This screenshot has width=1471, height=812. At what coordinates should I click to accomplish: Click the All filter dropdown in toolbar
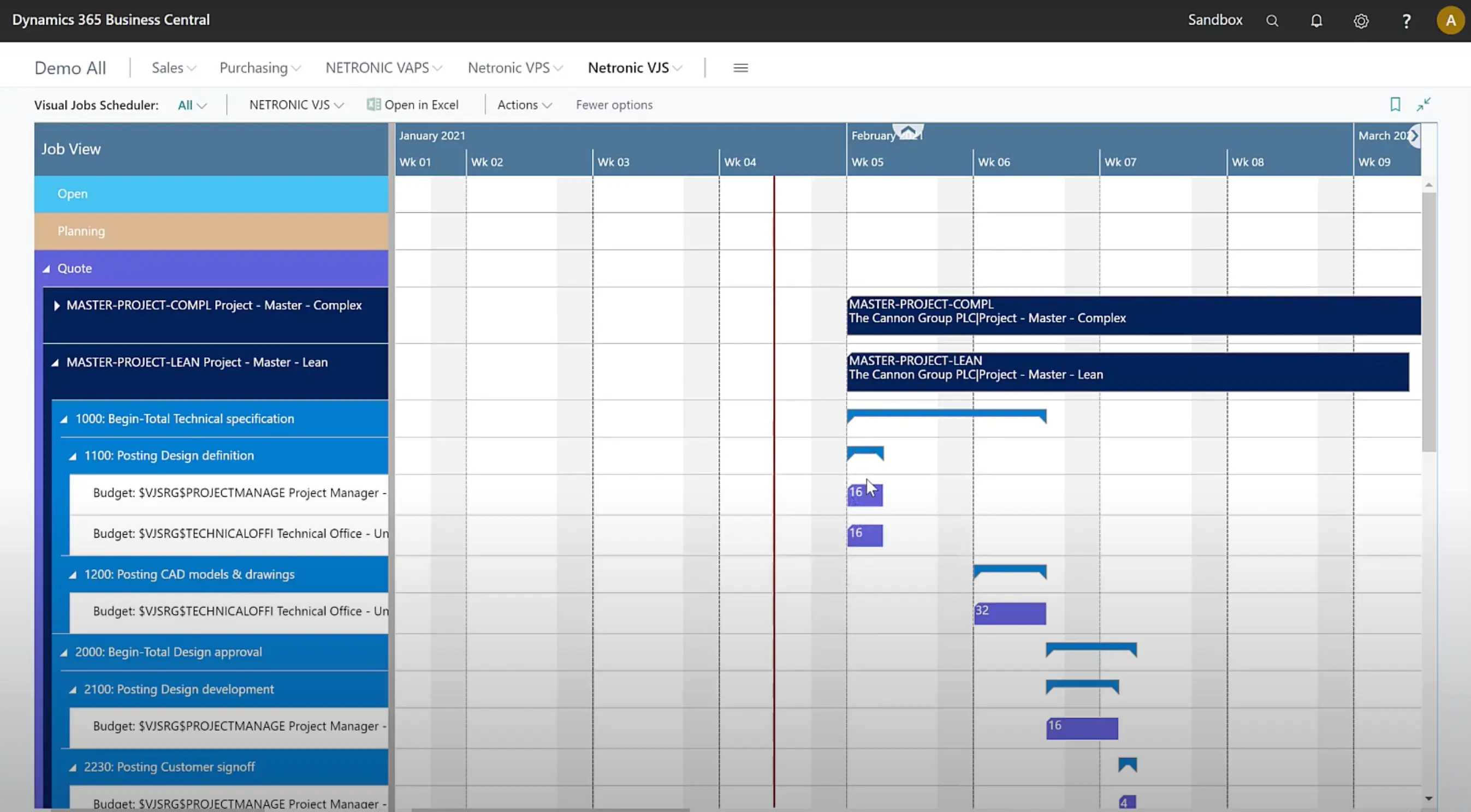pyautogui.click(x=191, y=105)
